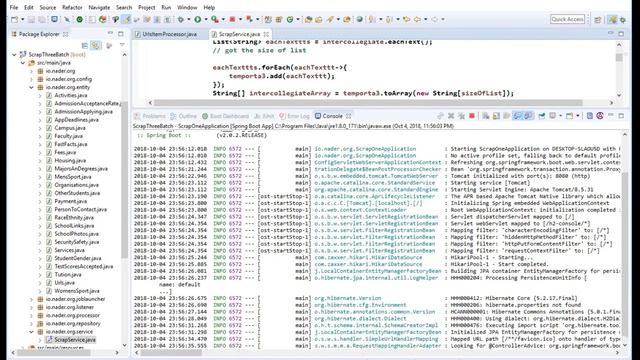Collapse the src/main/java folder
Image resolution: width=640 pixels, height=360 pixels.
click(x=23, y=63)
